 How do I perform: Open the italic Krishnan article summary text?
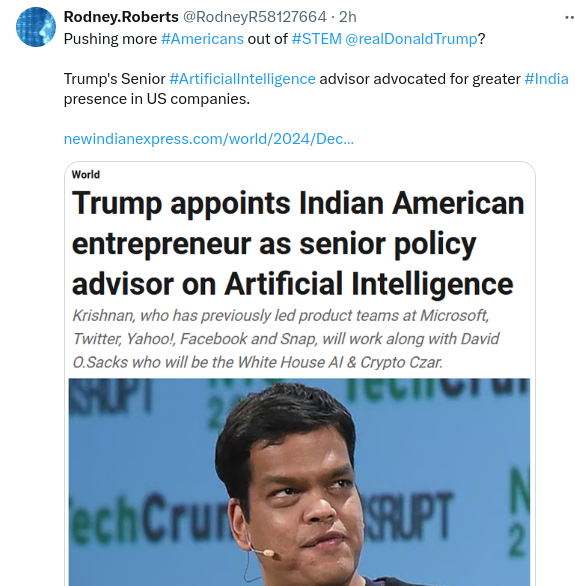pos(286,339)
